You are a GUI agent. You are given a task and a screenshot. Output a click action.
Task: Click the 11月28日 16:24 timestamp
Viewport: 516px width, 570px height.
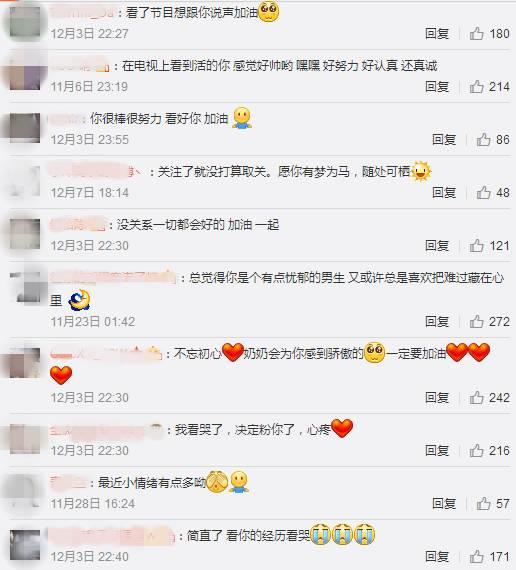(x=93, y=504)
